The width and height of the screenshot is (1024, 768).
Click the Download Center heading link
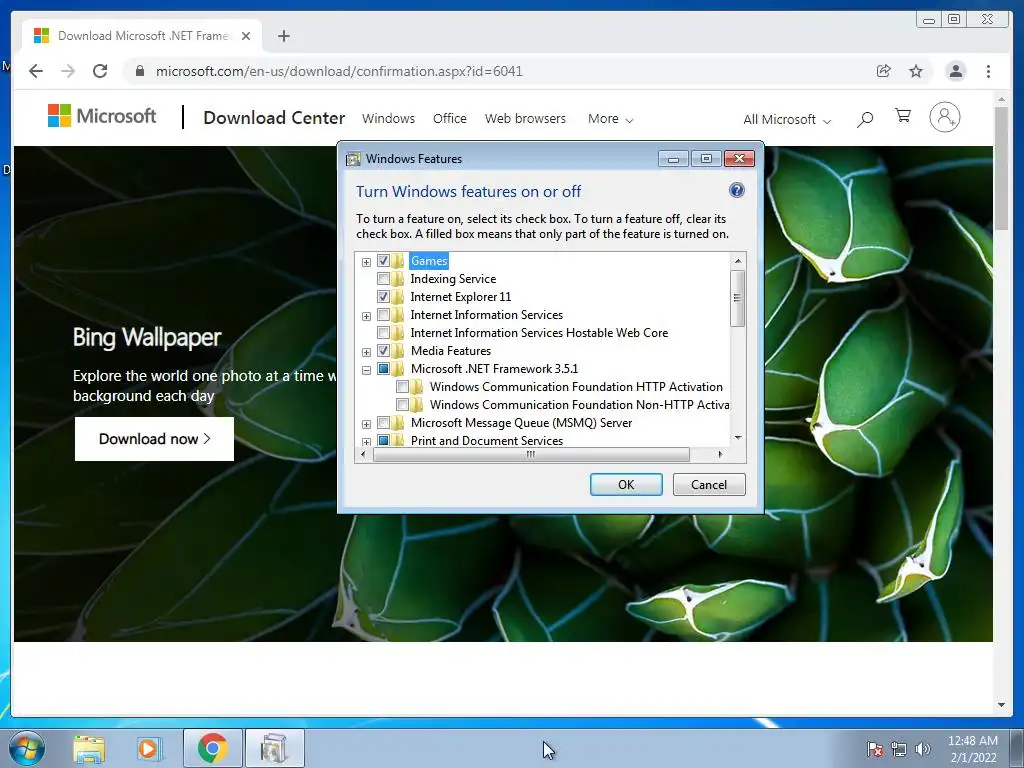[274, 118]
